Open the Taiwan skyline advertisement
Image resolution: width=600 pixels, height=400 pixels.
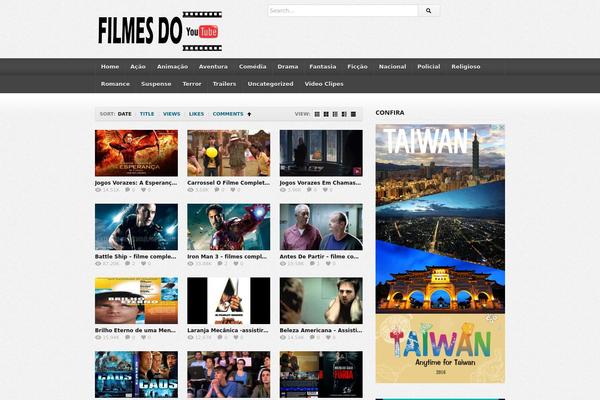pos(440,218)
